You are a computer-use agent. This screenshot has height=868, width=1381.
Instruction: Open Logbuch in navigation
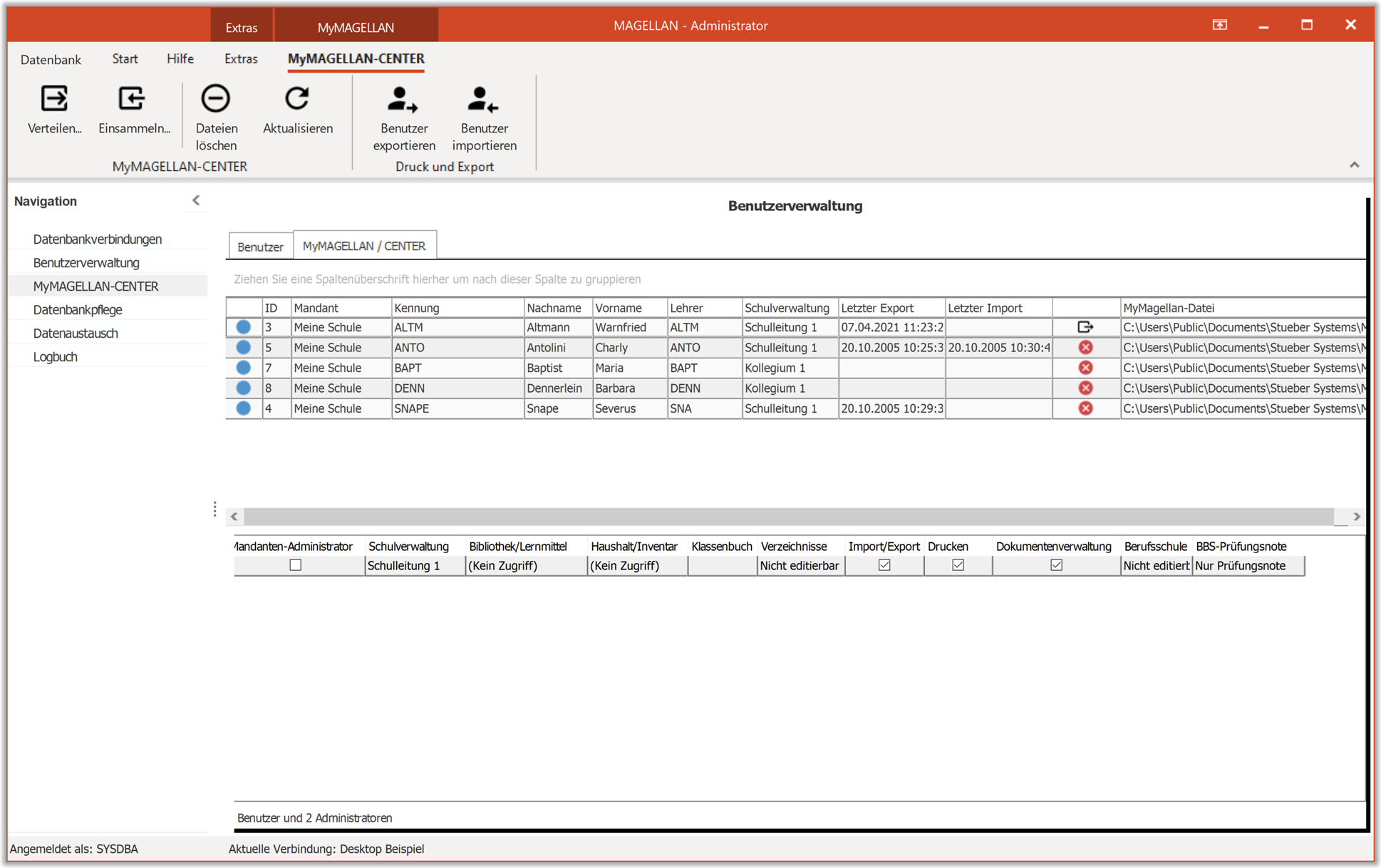click(55, 357)
